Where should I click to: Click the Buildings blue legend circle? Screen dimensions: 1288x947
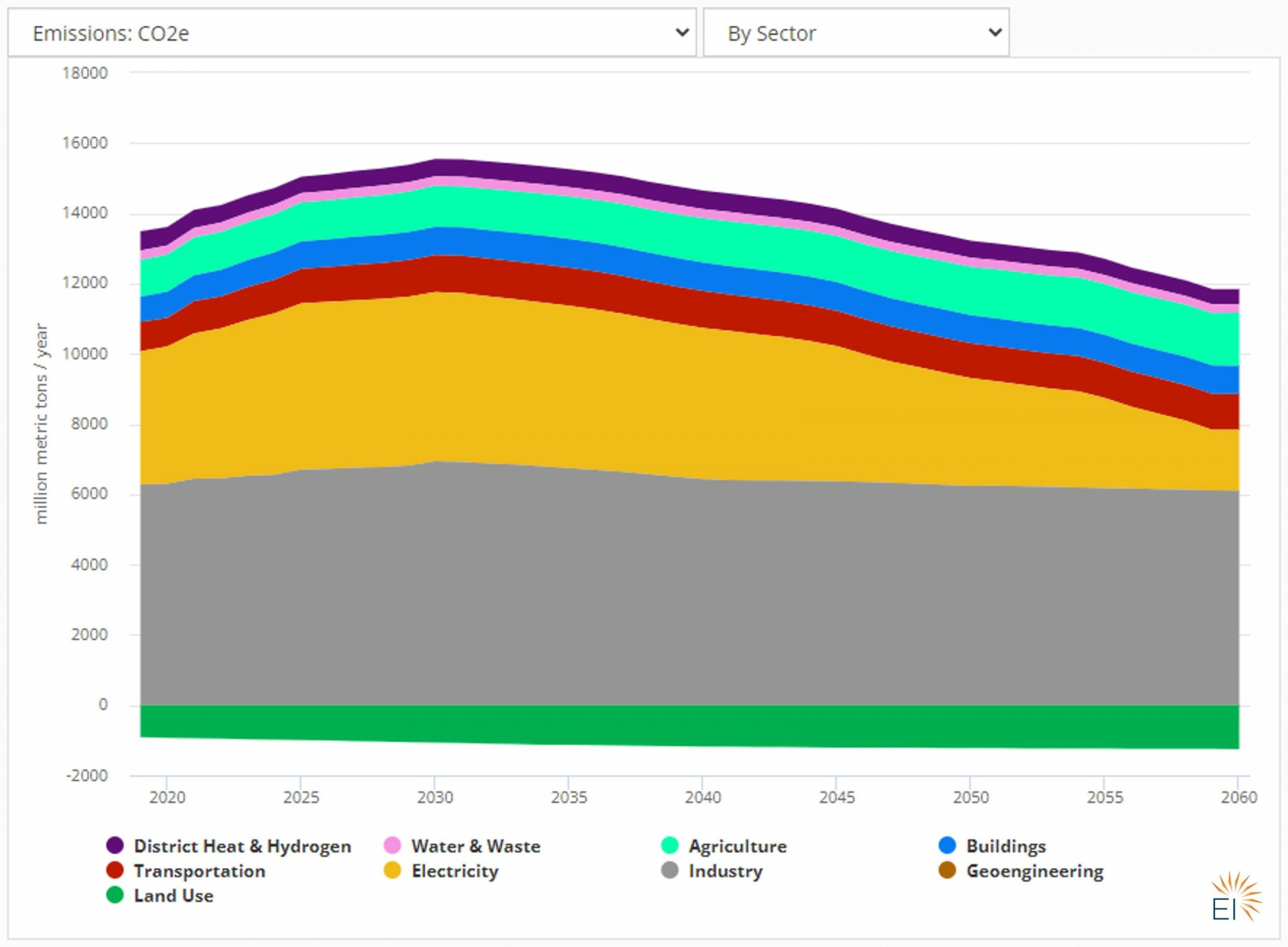947,845
